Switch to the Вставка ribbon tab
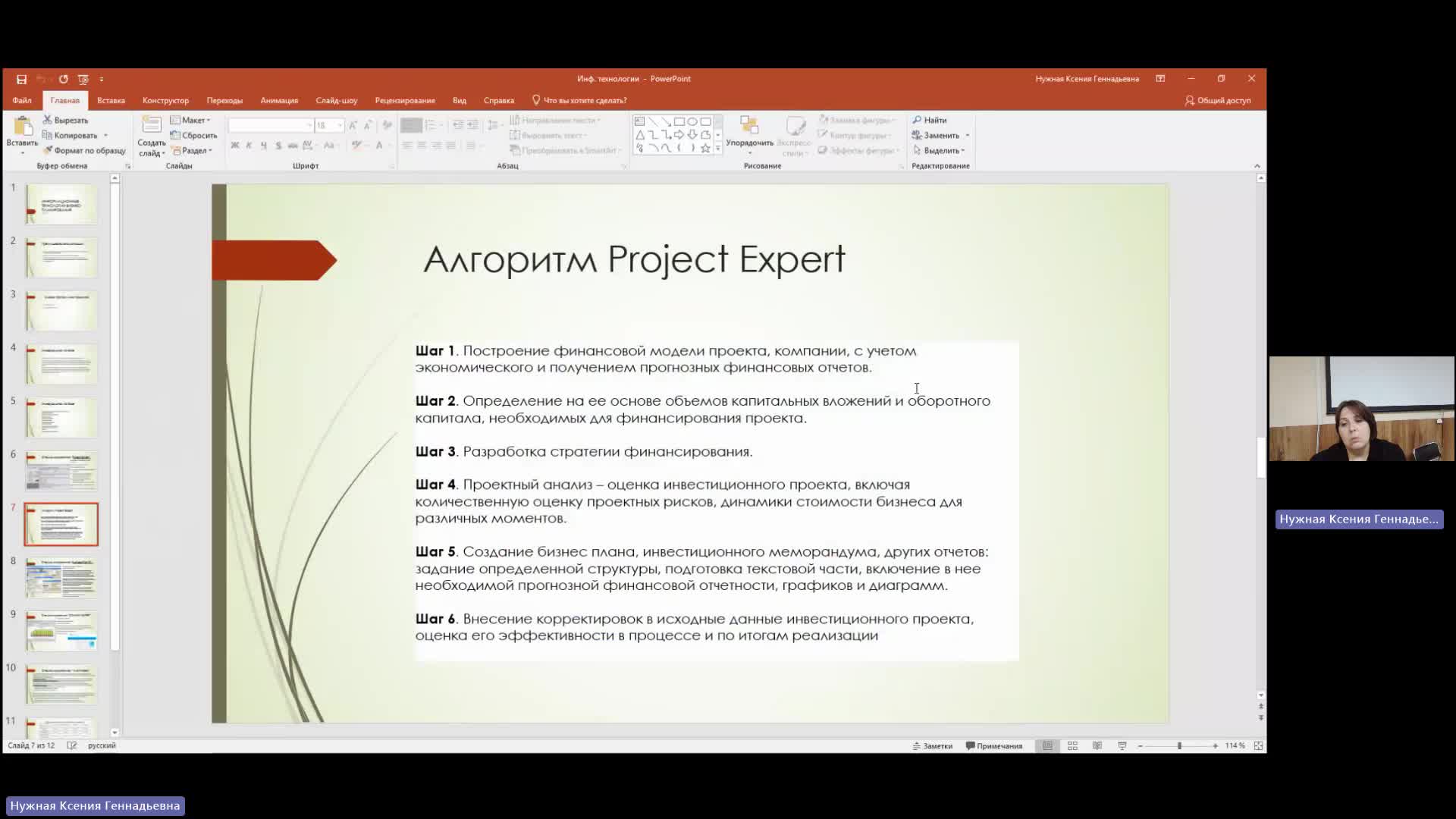 coord(111,100)
